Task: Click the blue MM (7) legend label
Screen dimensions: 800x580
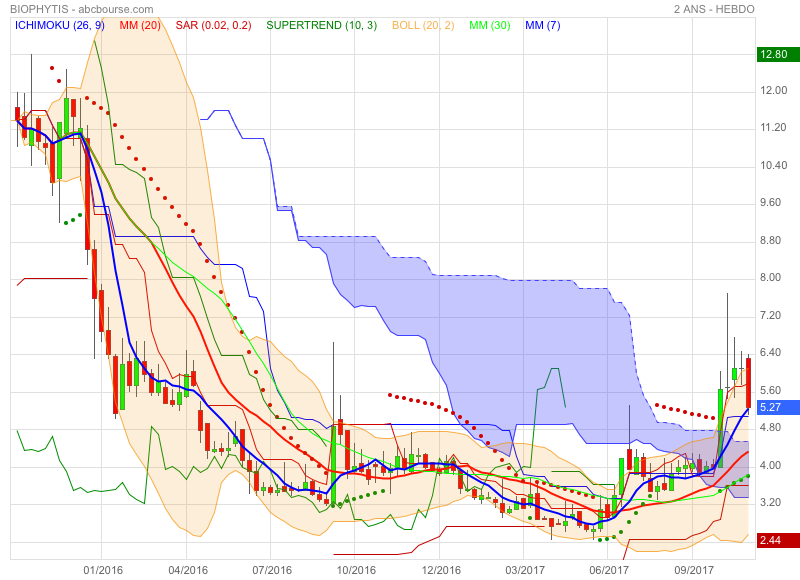Action: (542, 25)
